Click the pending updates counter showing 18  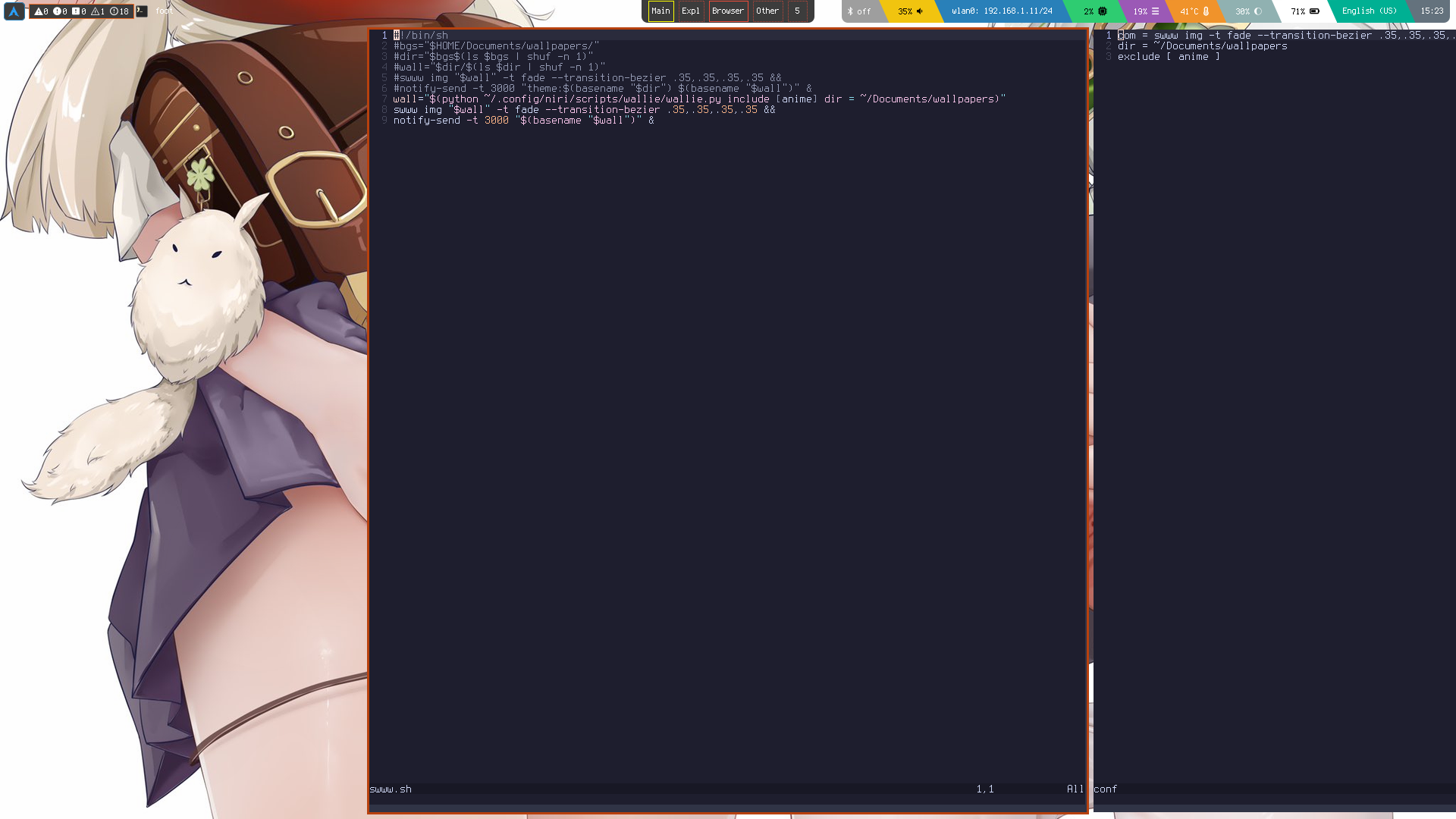[120, 11]
